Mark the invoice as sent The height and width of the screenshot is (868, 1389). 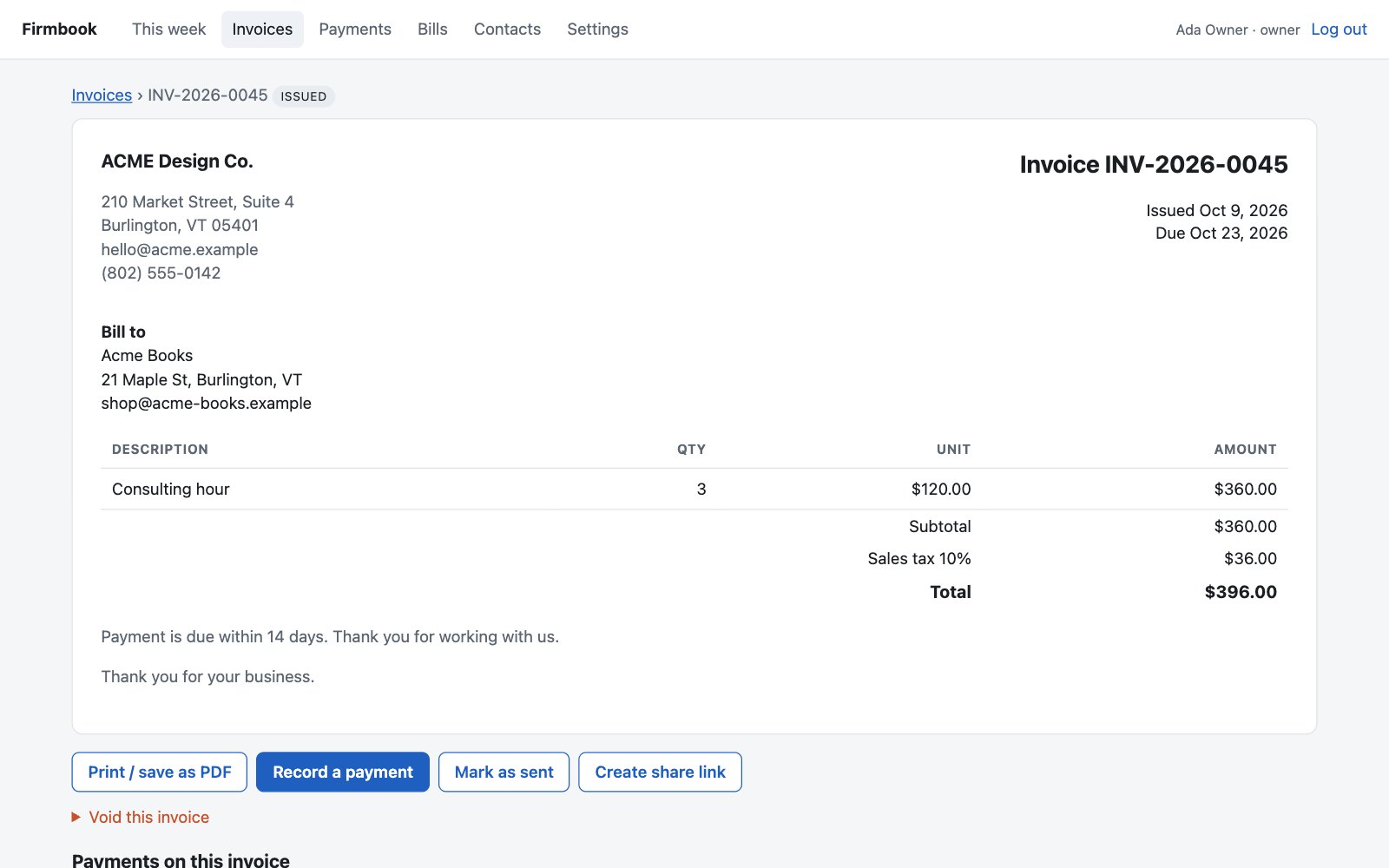(504, 772)
